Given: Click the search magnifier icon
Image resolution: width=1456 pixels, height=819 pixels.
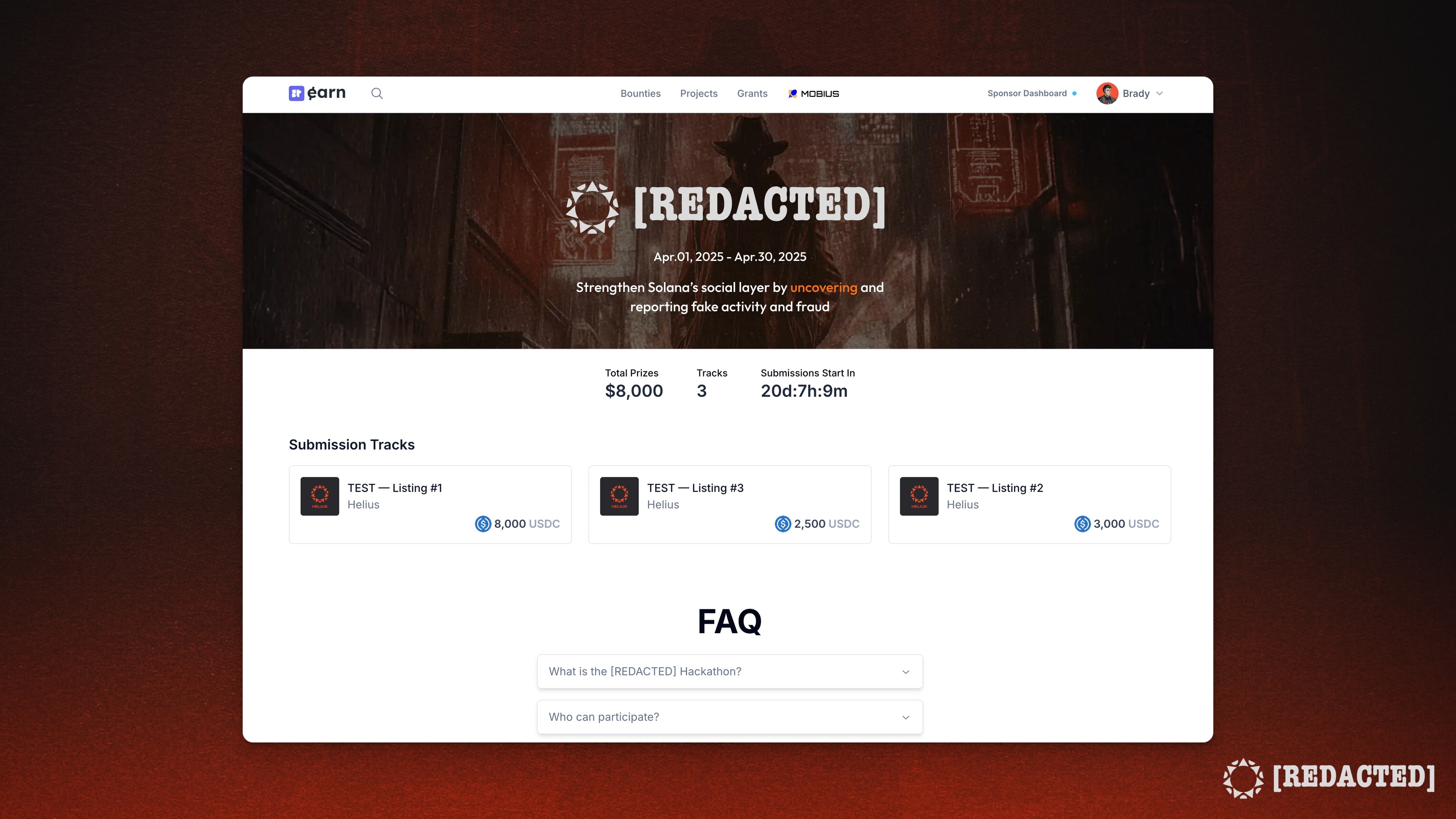Looking at the screenshot, I should coord(377,93).
